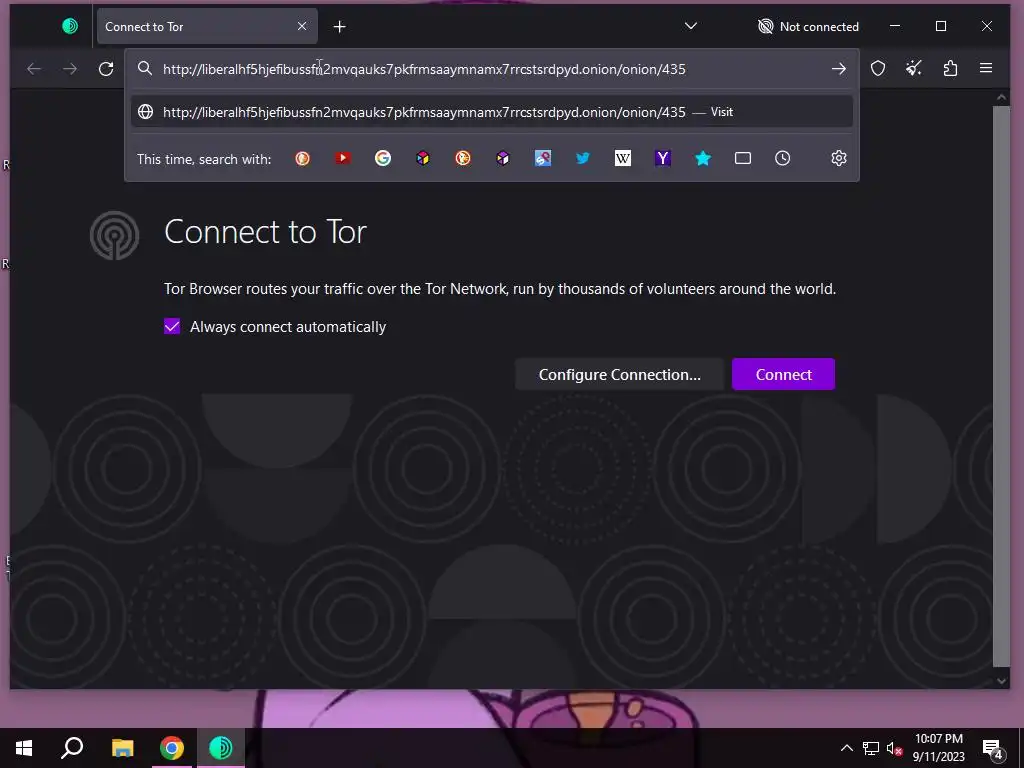The height and width of the screenshot is (768, 1024).
Task: Search in History clock icon
Action: click(x=782, y=158)
